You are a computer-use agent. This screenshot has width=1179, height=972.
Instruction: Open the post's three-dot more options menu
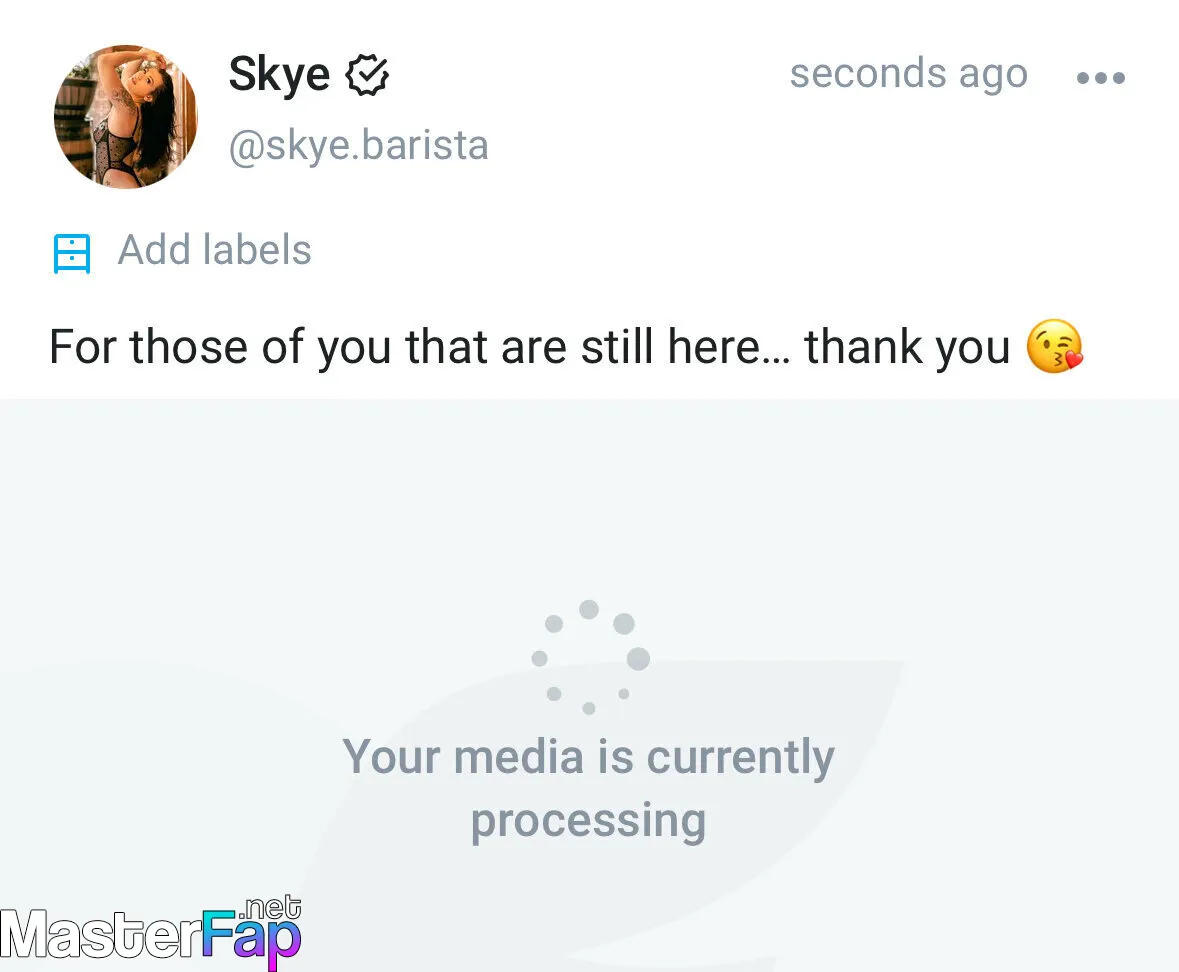point(1100,77)
